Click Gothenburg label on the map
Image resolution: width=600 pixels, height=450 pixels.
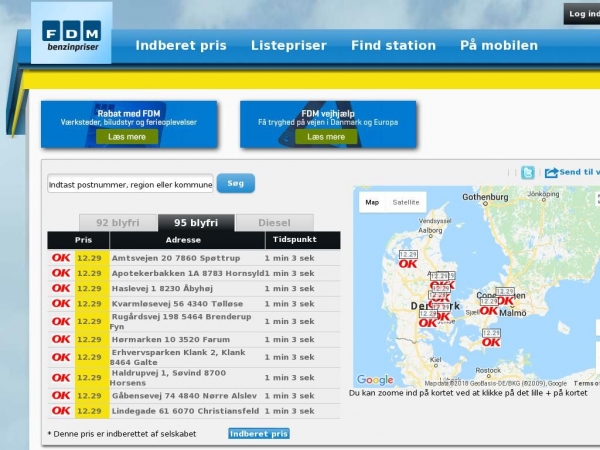click(x=485, y=197)
